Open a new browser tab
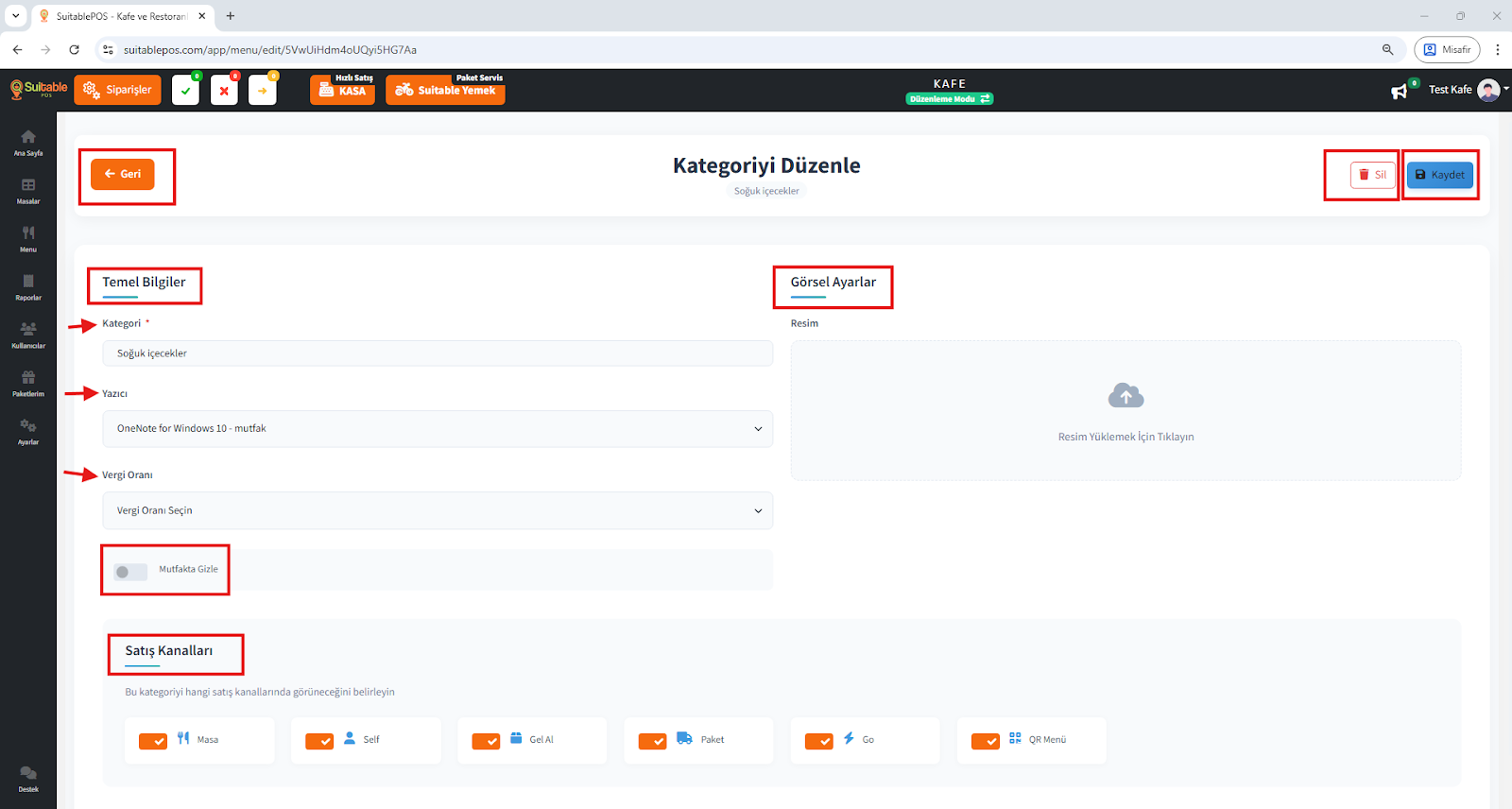The height and width of the screenshot is (809, 1512). click(231, 16)
